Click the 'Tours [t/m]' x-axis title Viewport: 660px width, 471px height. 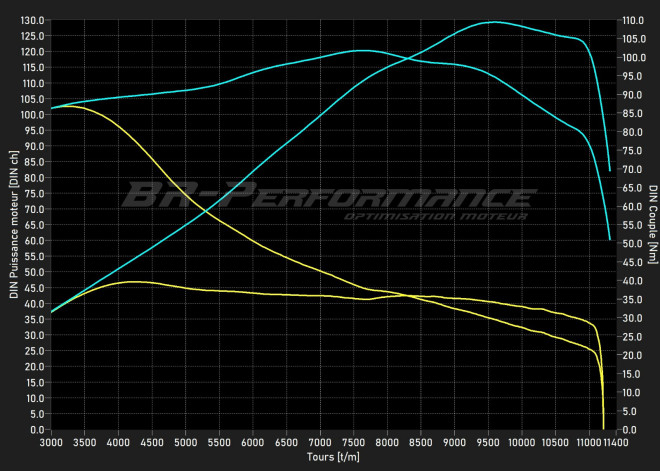coord(335,457)
